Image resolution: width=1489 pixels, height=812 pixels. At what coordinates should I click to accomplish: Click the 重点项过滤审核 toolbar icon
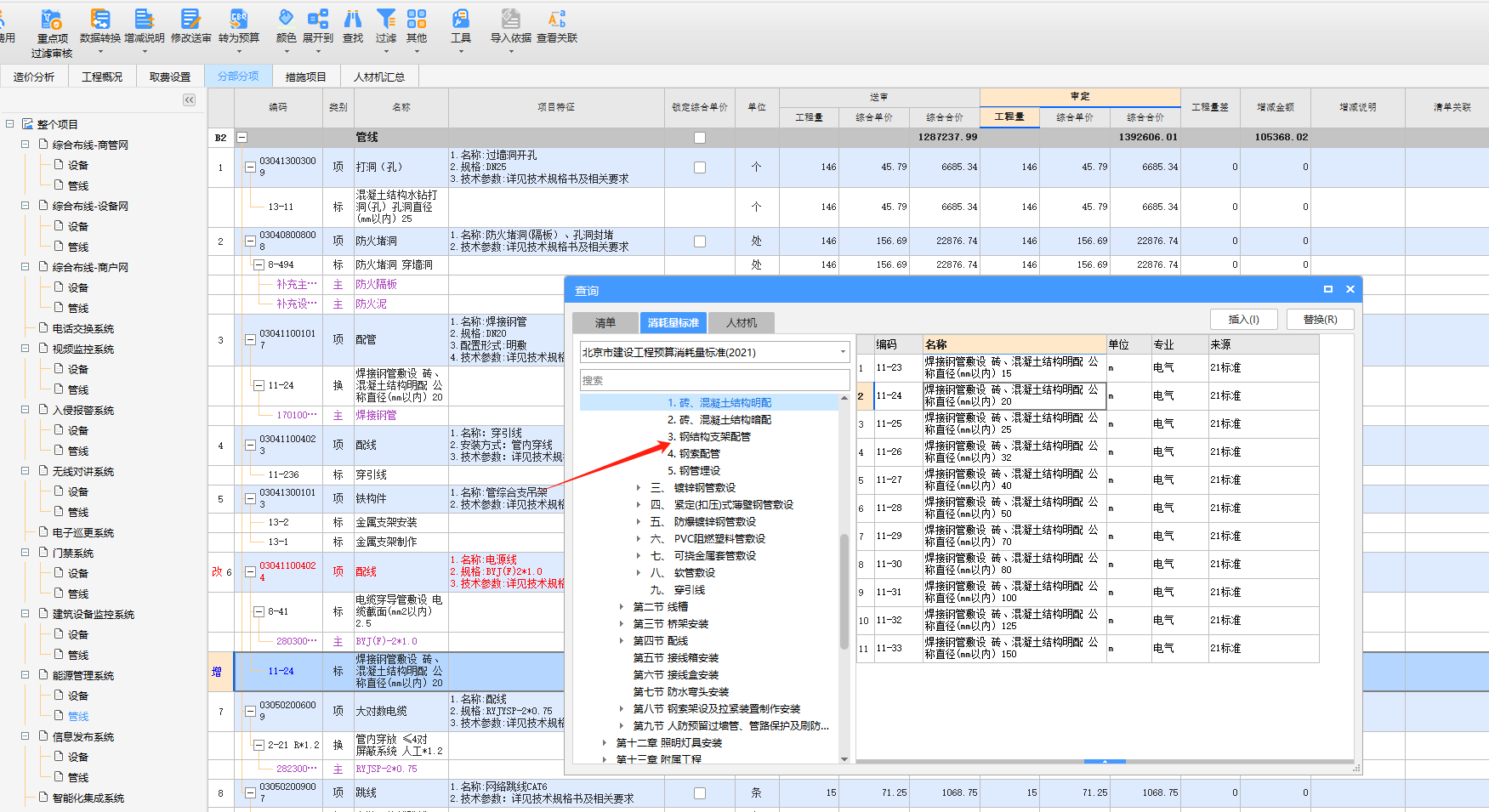[x=52, y=33]
